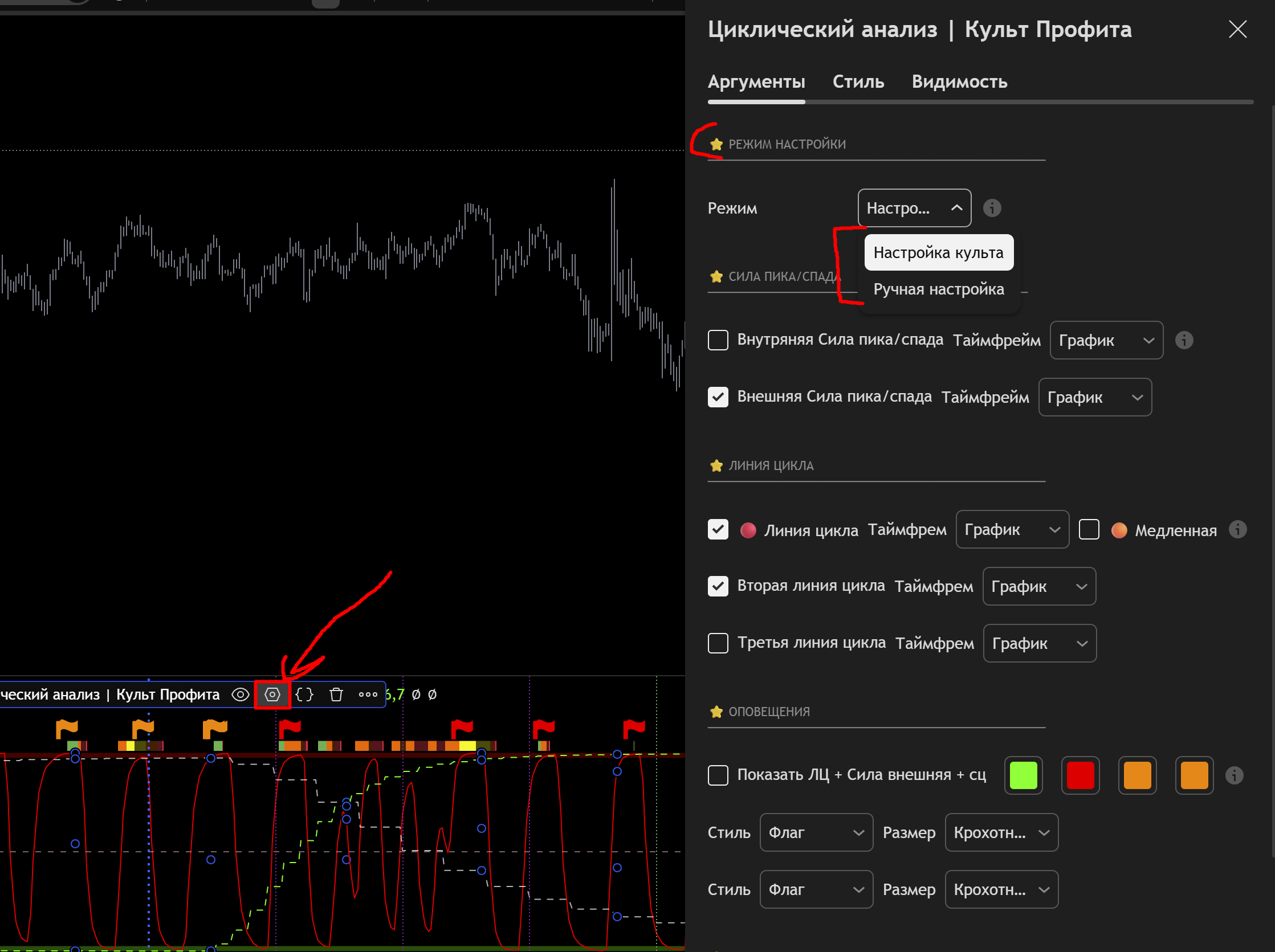The height and width of the screenshot is (952, 1275).
Task: Expand Таймфрем dropdown for Линия цикла
Action: [1012, 529]
